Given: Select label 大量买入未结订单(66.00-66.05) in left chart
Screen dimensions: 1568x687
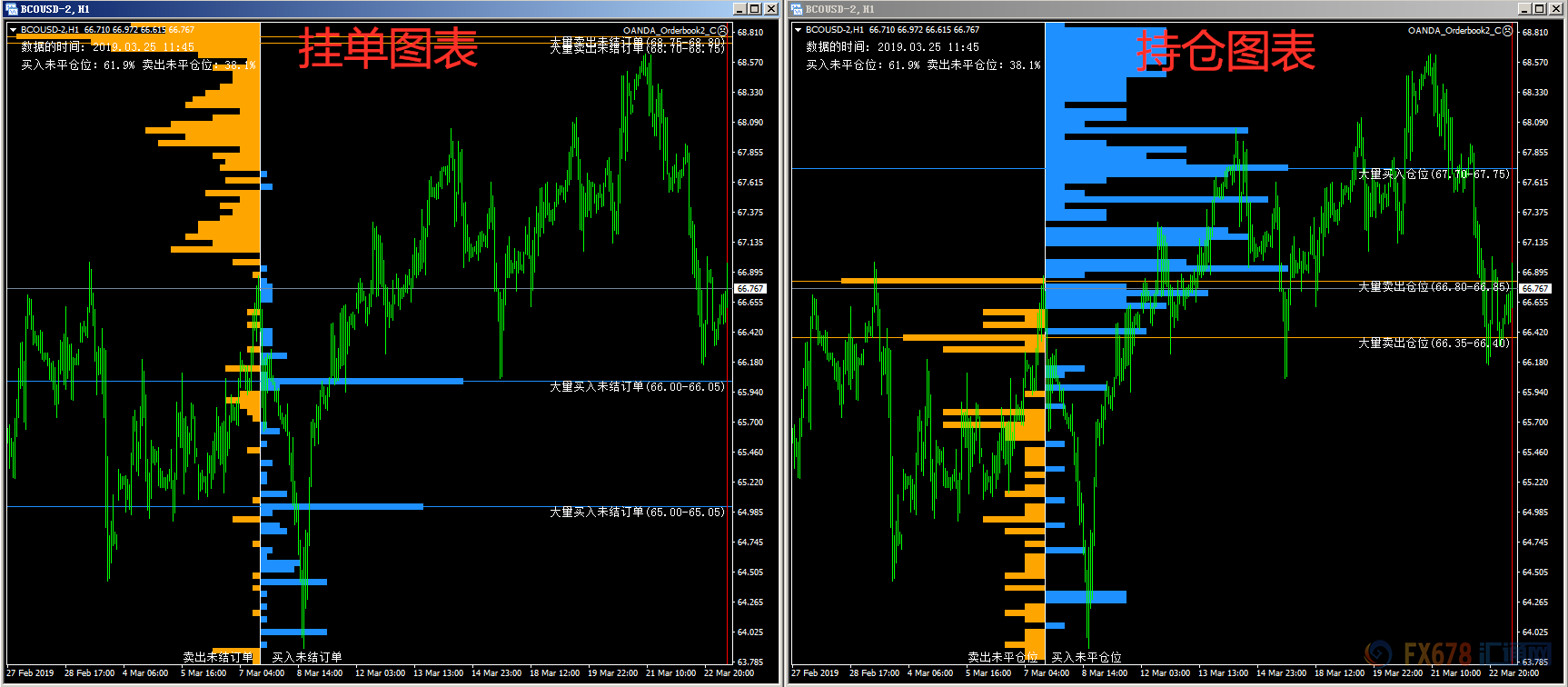Looking at the screenshot, I should [x=637, y=387].
